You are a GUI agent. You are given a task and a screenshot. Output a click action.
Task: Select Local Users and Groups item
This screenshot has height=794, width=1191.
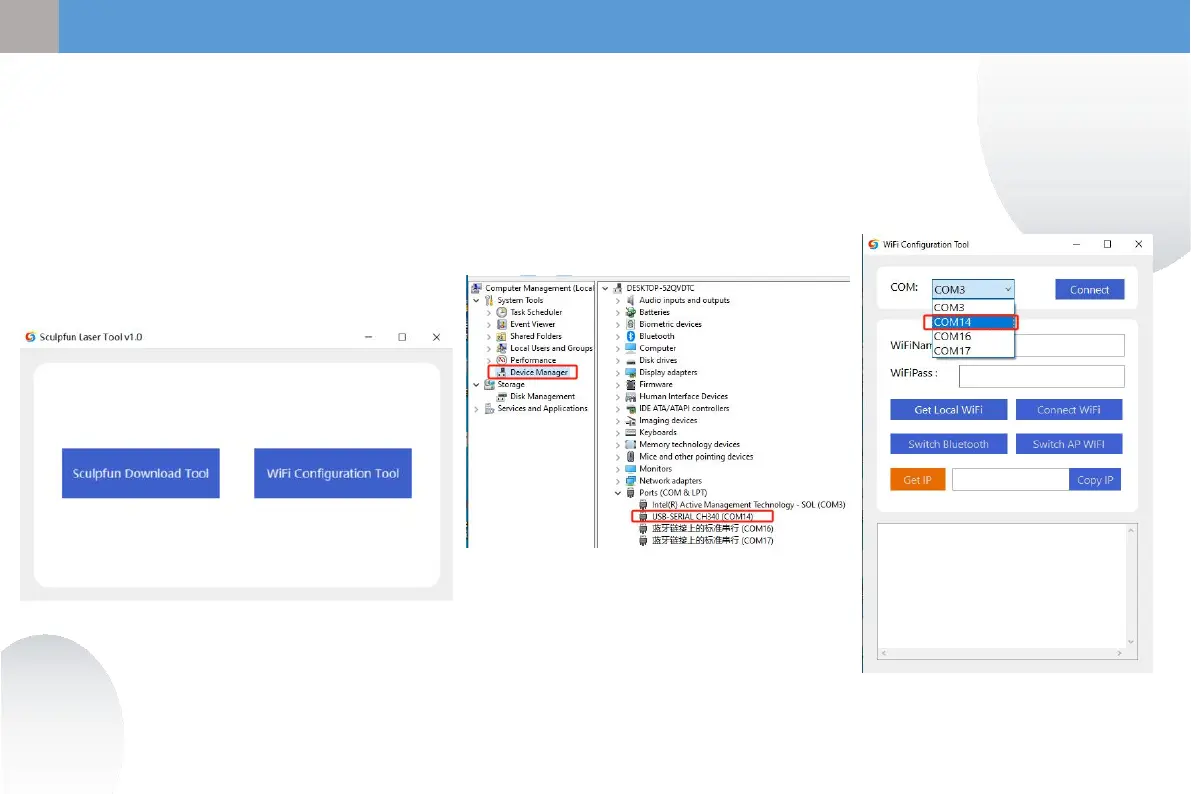click(x=551, y=348)
